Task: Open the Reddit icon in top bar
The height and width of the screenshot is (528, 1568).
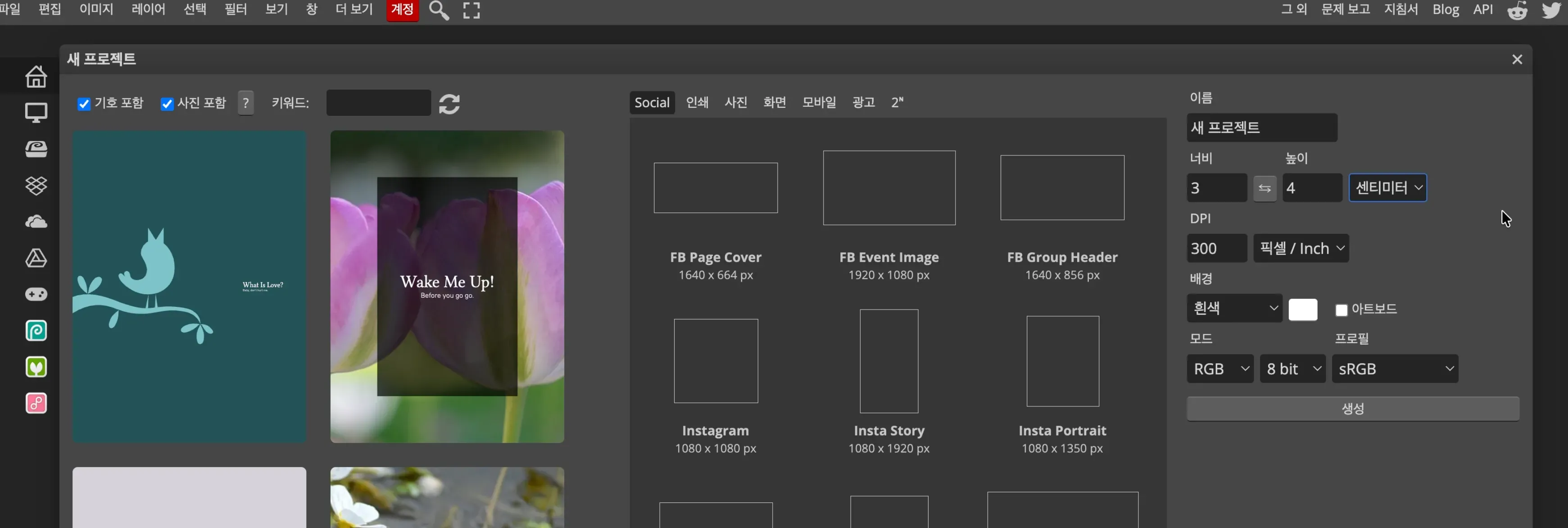Action: tap(1518, 10)
